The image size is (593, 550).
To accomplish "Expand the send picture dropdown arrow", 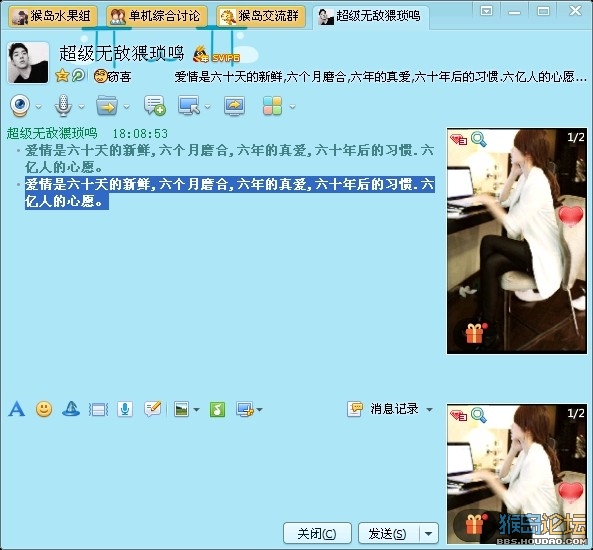I will [196, 409].
